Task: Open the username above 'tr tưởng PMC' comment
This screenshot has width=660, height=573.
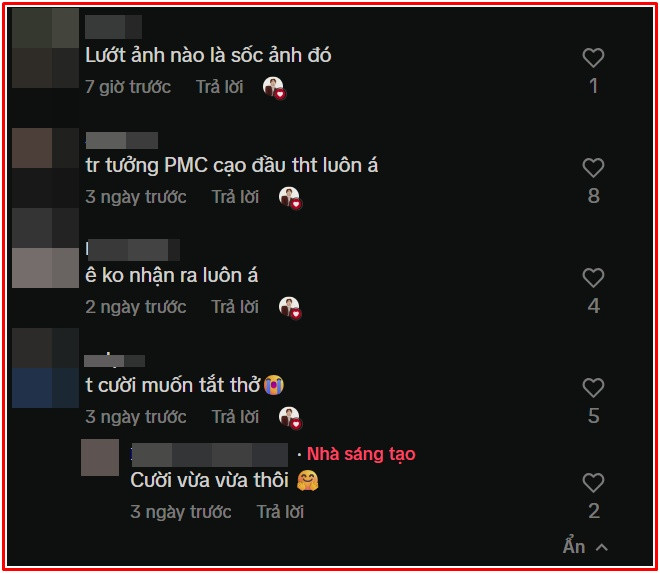Action: pos(122,140)
